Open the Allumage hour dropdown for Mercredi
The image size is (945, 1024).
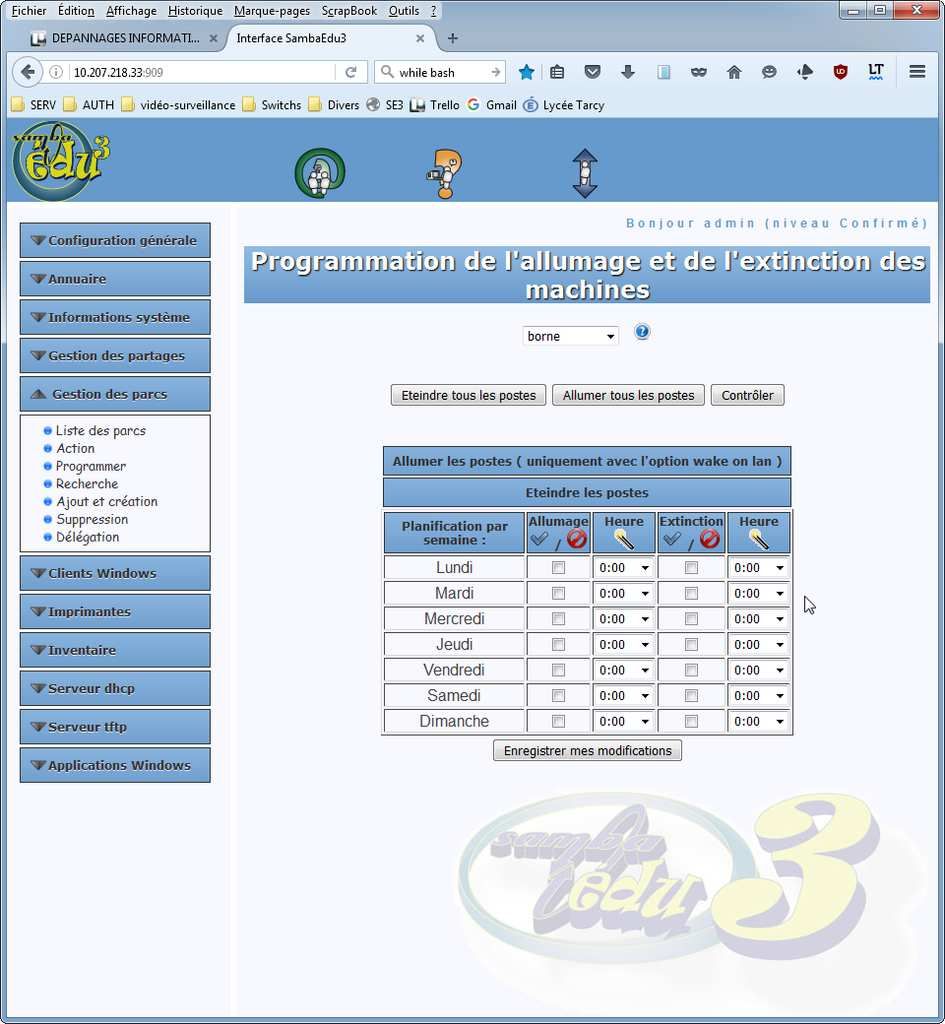624,618
